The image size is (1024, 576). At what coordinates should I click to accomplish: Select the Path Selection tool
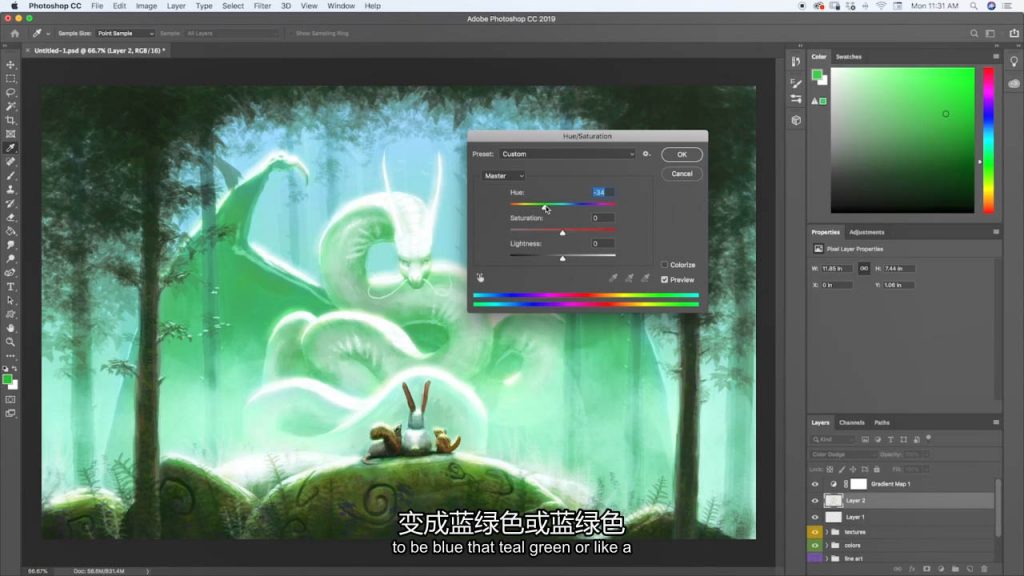click(x=10, y=300)
